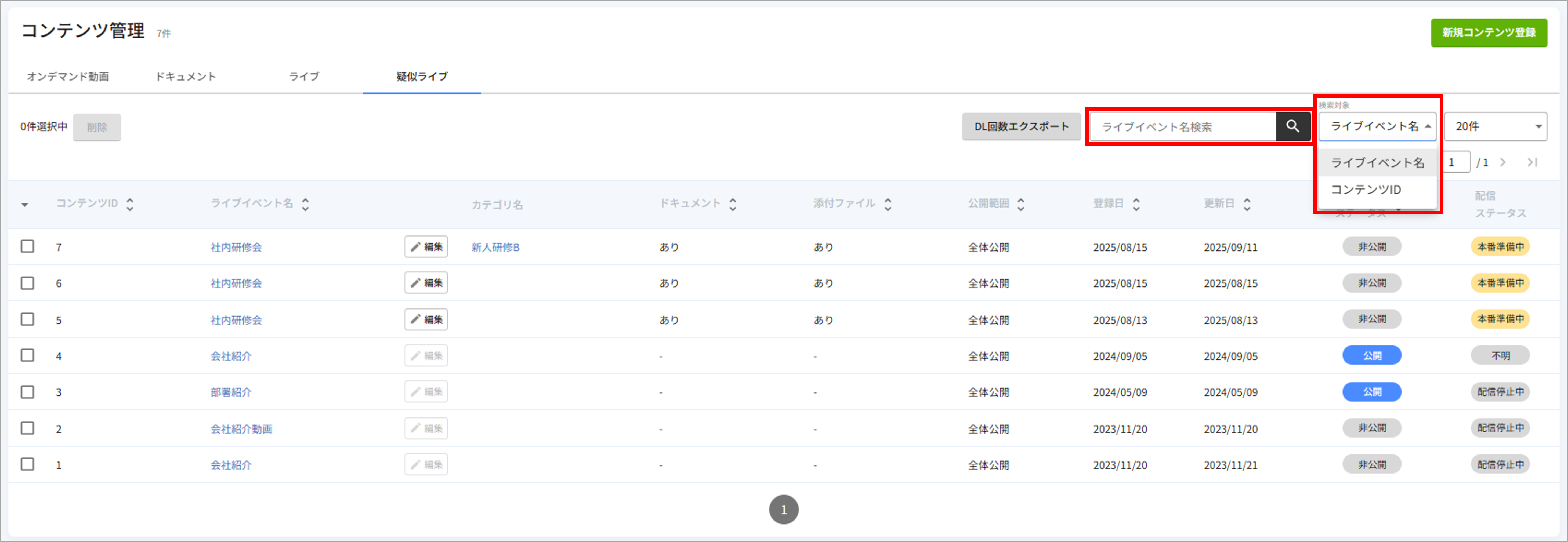Select checkbox for content ID 6
Viewport: 1568px width, 542px height.
tap(27, 283)
